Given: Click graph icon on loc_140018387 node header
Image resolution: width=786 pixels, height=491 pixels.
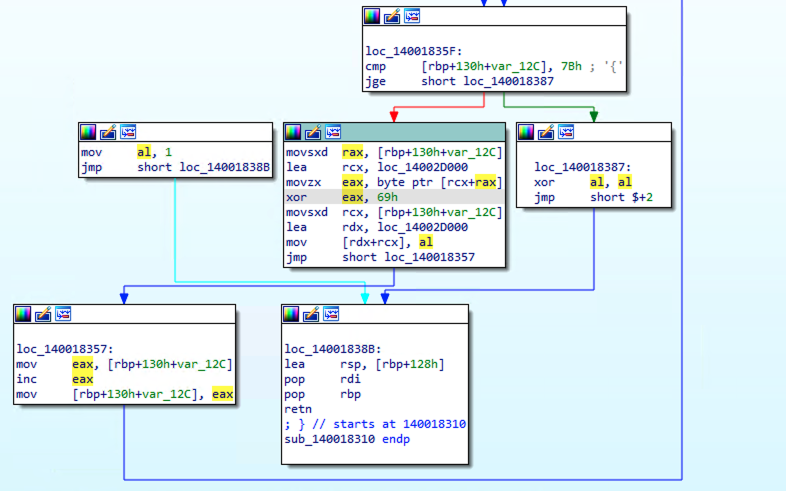Looking at the screenshot, I should (x=567, y=132).
